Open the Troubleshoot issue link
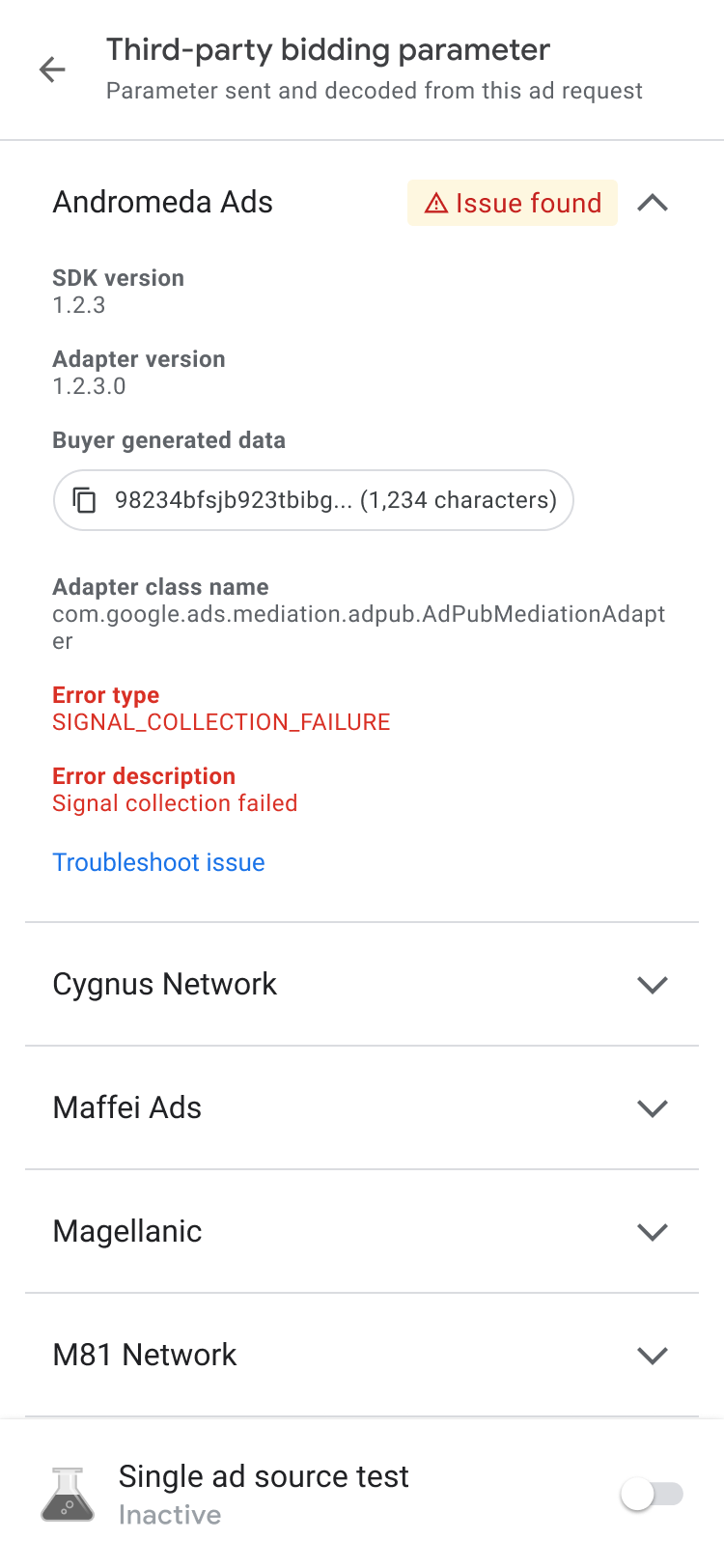This screenshot has width=724, height=1568. pos(158,862)
